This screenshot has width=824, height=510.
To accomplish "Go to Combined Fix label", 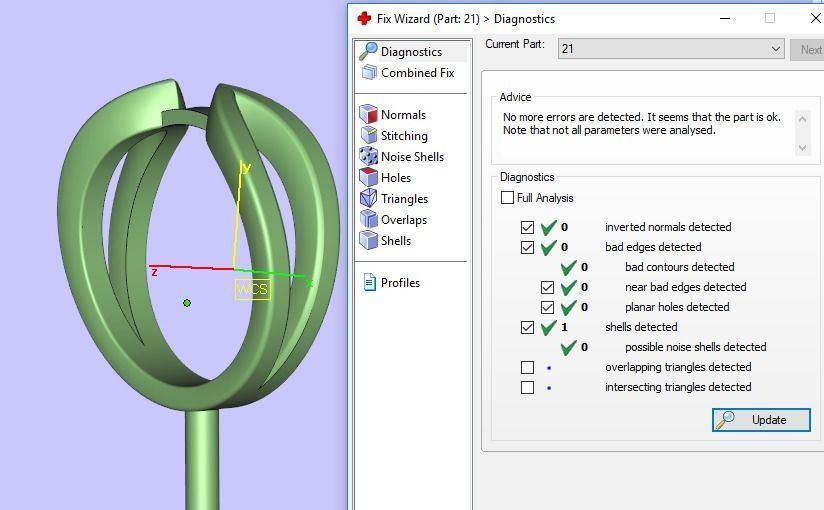I will point(418,73).
